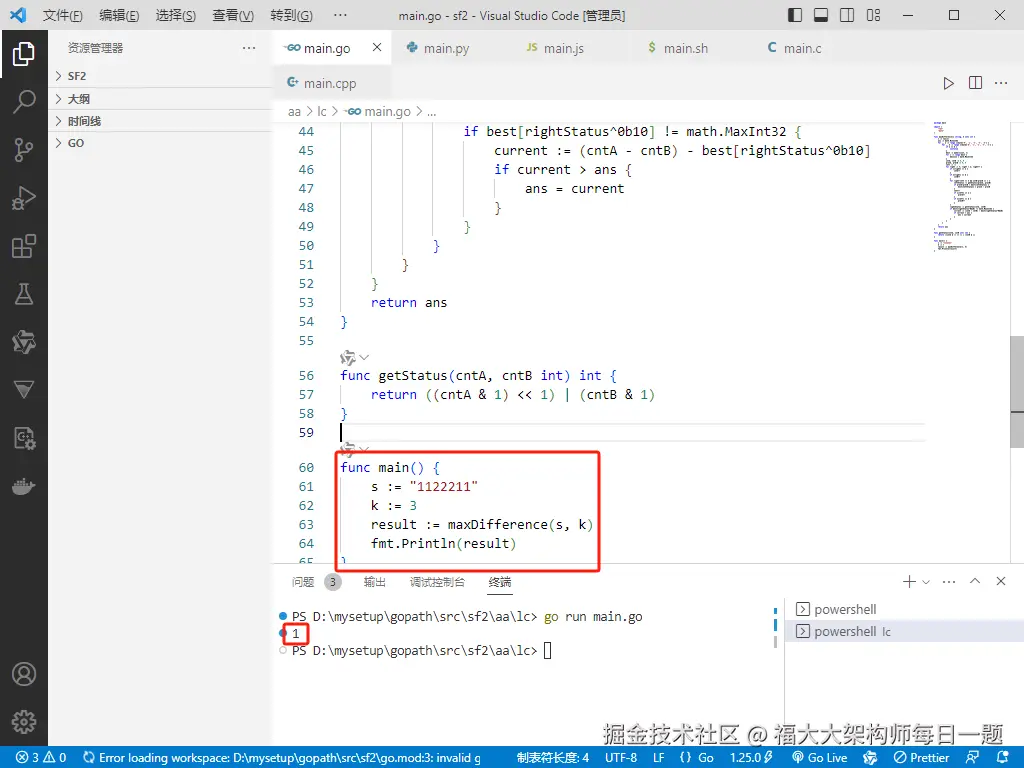1024x768 pixels.
Task: Open the Extensions view
Action: pyautogui.click(x=24, y=247)
